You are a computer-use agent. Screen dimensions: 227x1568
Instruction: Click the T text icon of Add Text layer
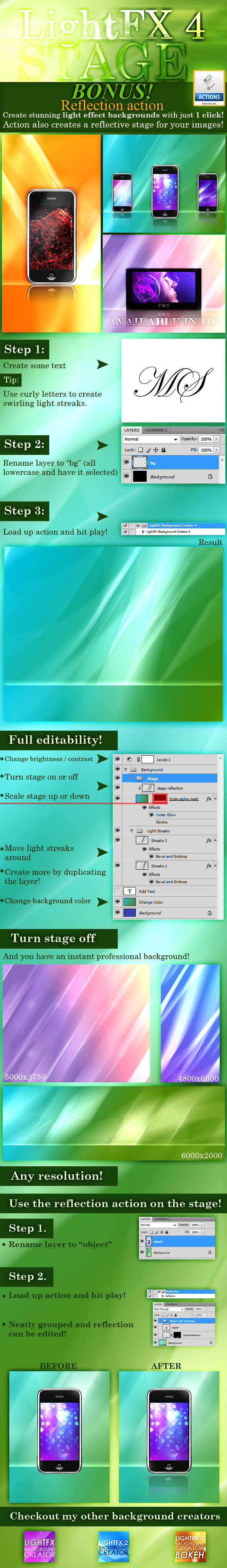[130, 892]
